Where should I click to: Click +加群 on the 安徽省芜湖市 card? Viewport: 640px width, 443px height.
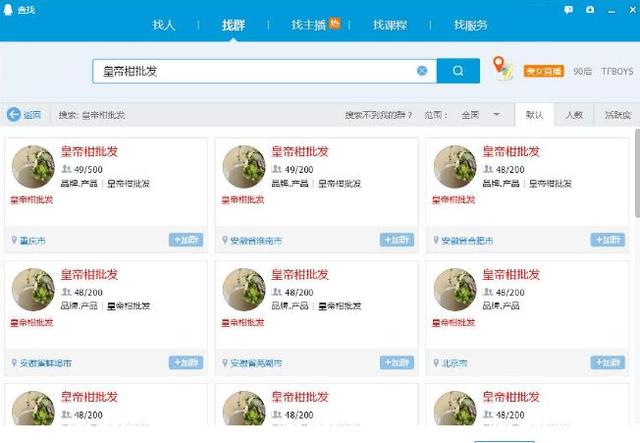397,363
